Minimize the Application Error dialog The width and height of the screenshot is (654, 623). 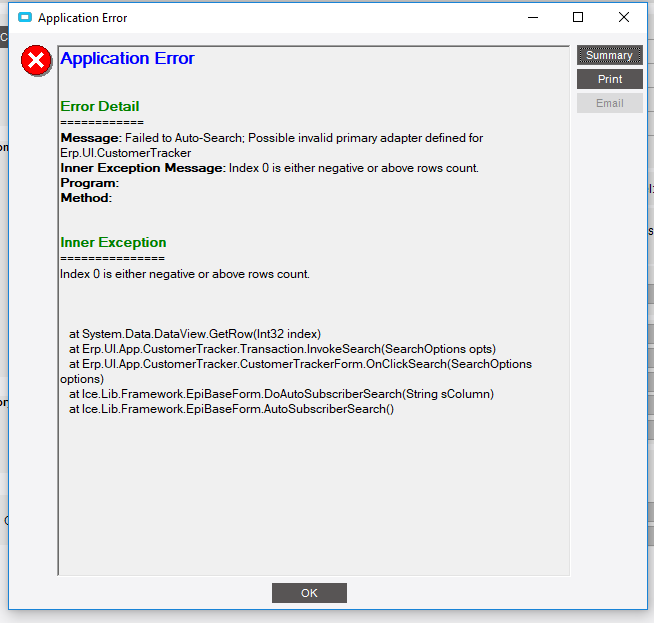point(533,18)
